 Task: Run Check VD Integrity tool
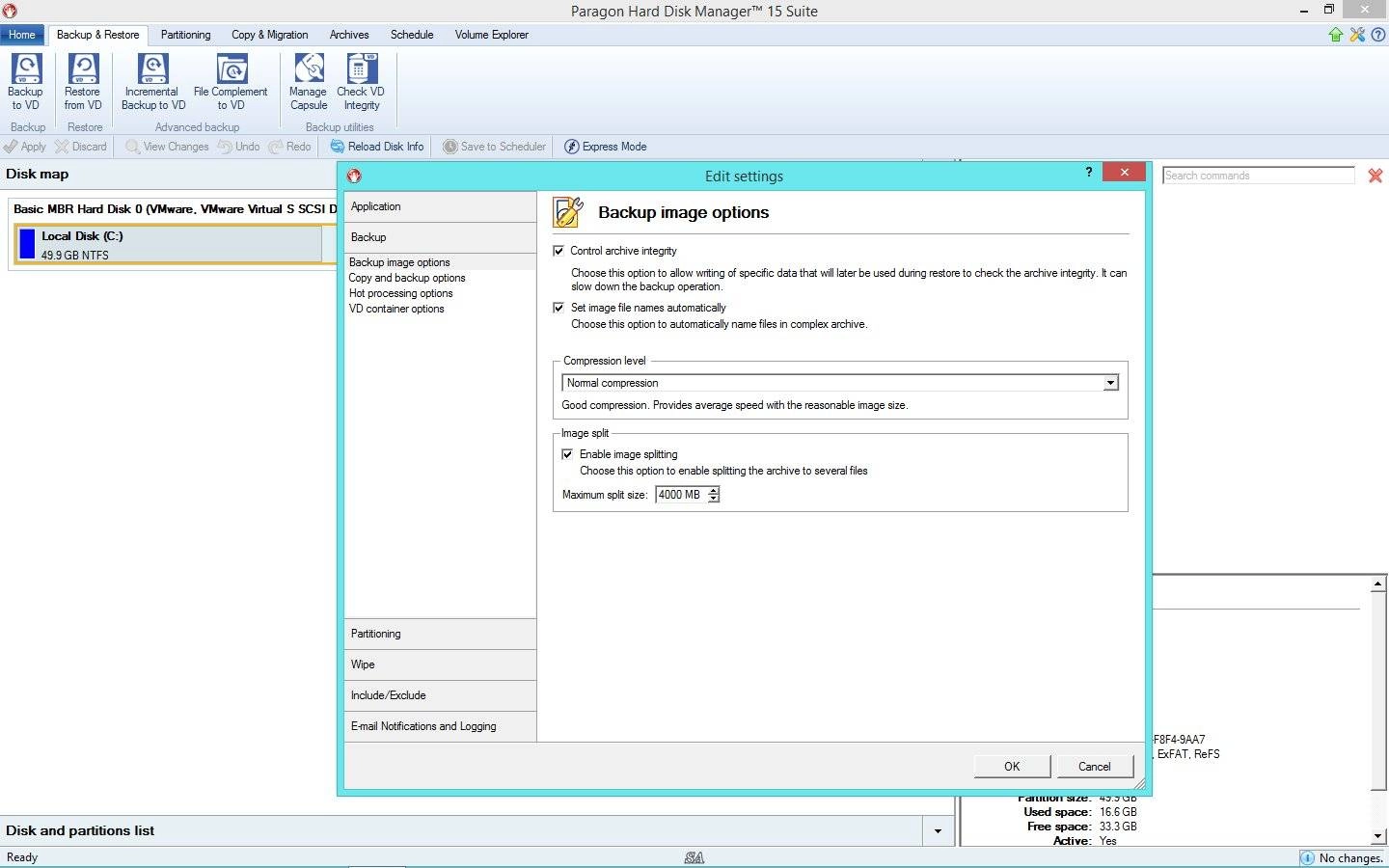pyautogui.click(x=361, y=82)
